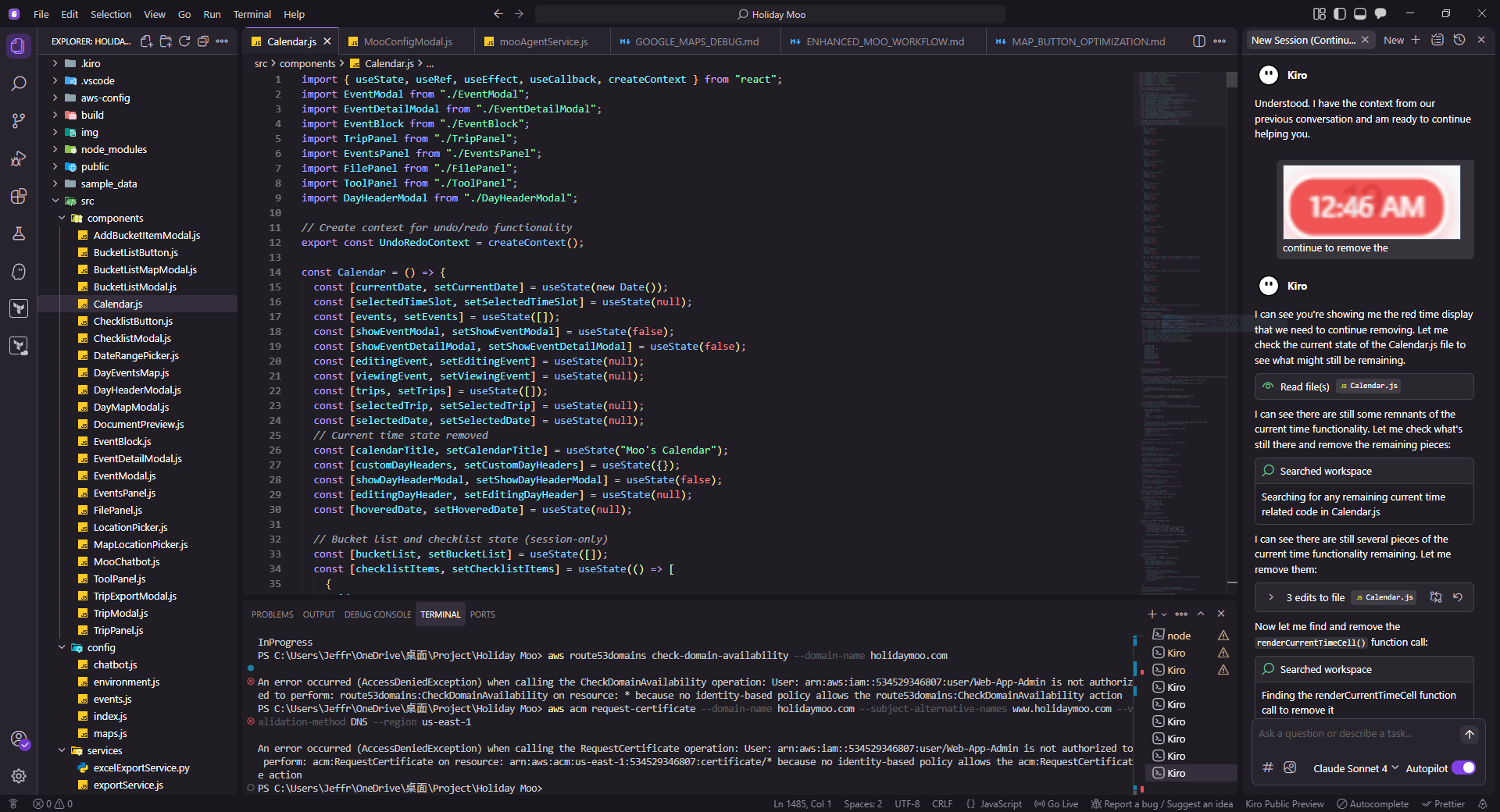Viewport: 1500px width, 812px height.
Task: Click the New File icon in Explorer
Action: point(146,41)
